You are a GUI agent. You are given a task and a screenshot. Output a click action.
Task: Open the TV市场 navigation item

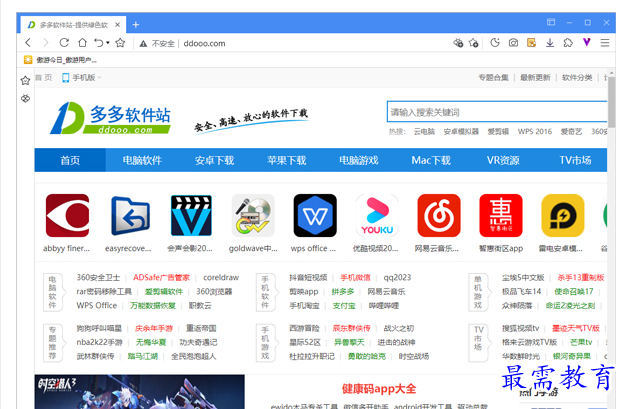point(575,160)
